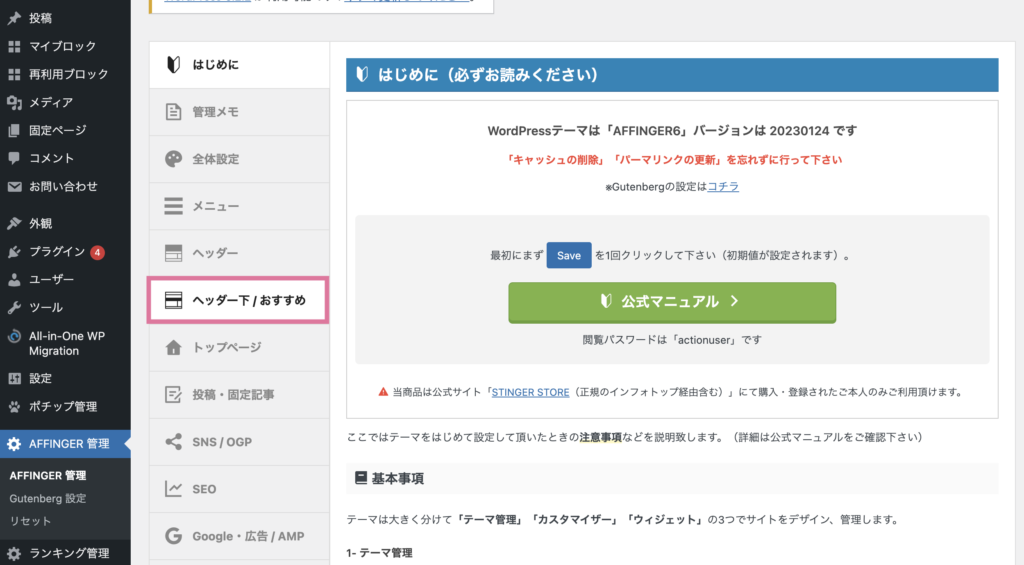Click the plug icon beside プラグイン

14,251
